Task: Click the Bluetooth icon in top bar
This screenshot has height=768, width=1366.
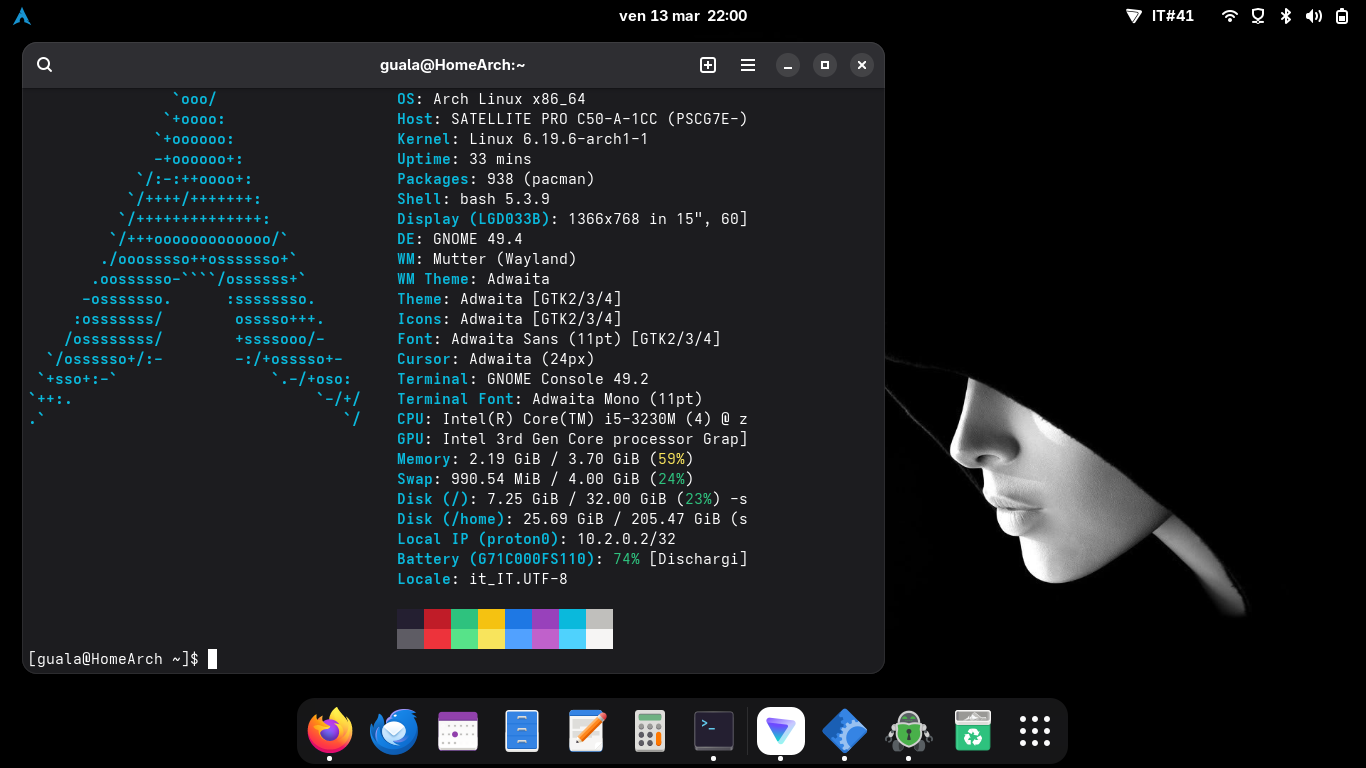Action: [1287, 16]
